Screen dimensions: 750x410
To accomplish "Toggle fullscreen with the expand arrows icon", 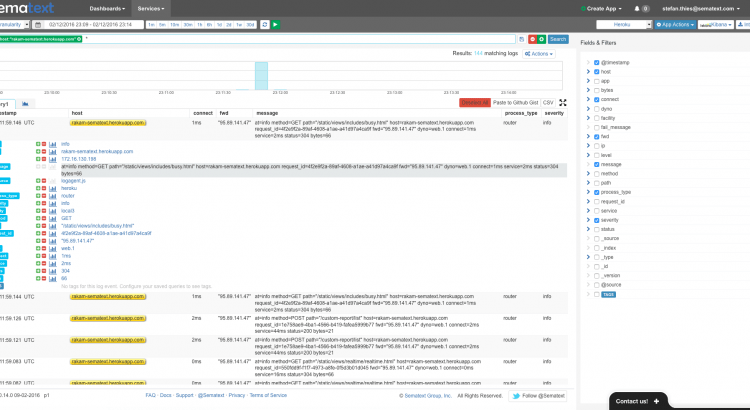I will pyautogui.click(x=562, y=102).
